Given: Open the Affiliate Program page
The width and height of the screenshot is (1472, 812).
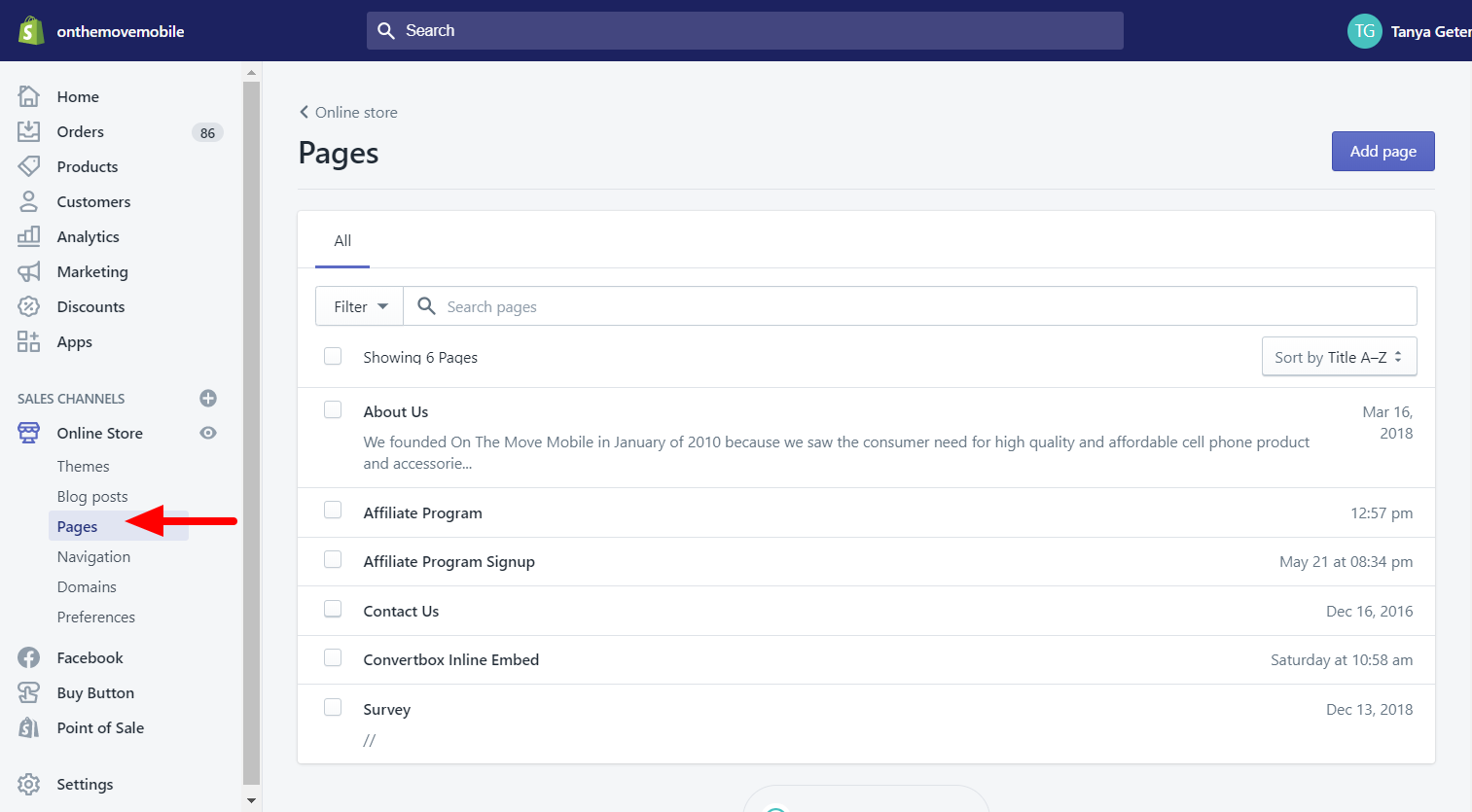Looking at the screenshot, I should (422, 512).
